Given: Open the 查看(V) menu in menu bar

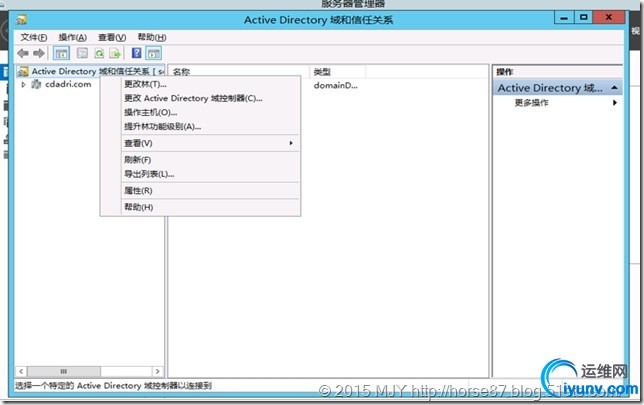Looking at the screenshot, I should [x=112, y=37].
